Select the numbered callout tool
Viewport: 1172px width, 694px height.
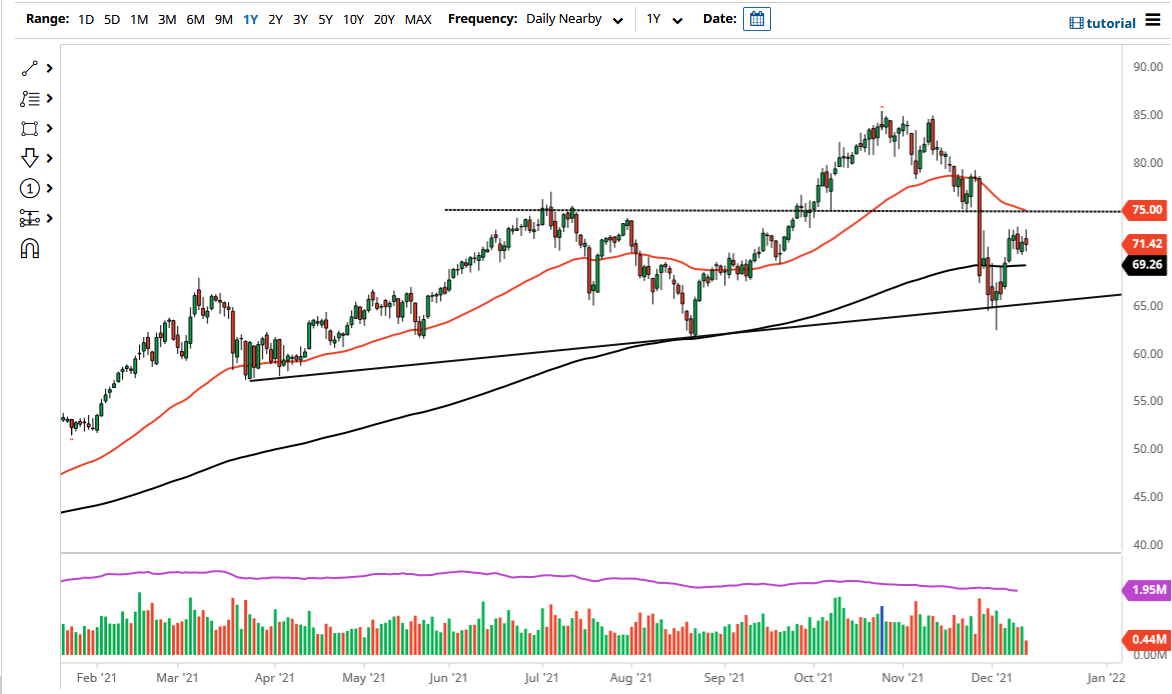click(x=28, y=188)
